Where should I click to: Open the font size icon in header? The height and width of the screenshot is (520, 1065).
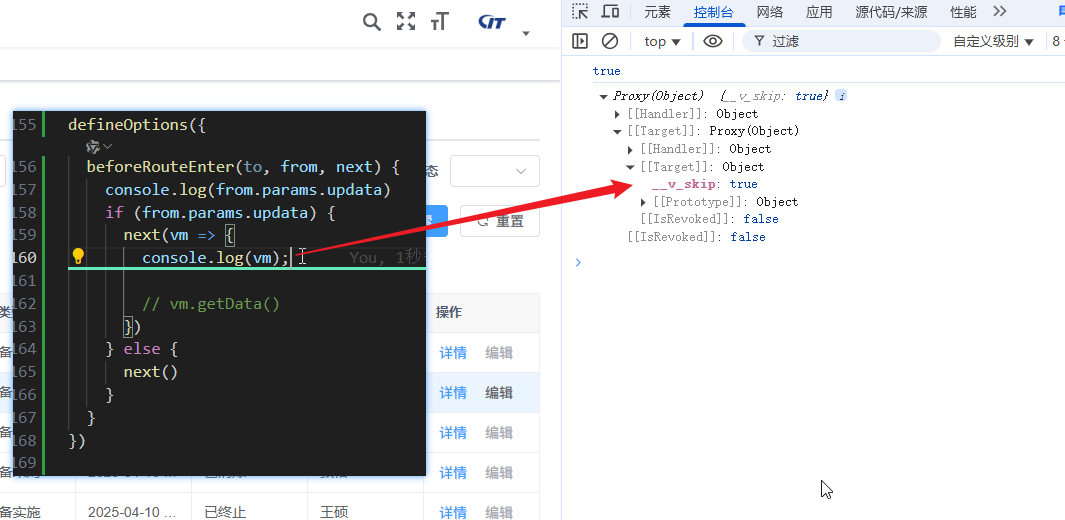coord(439,22)
